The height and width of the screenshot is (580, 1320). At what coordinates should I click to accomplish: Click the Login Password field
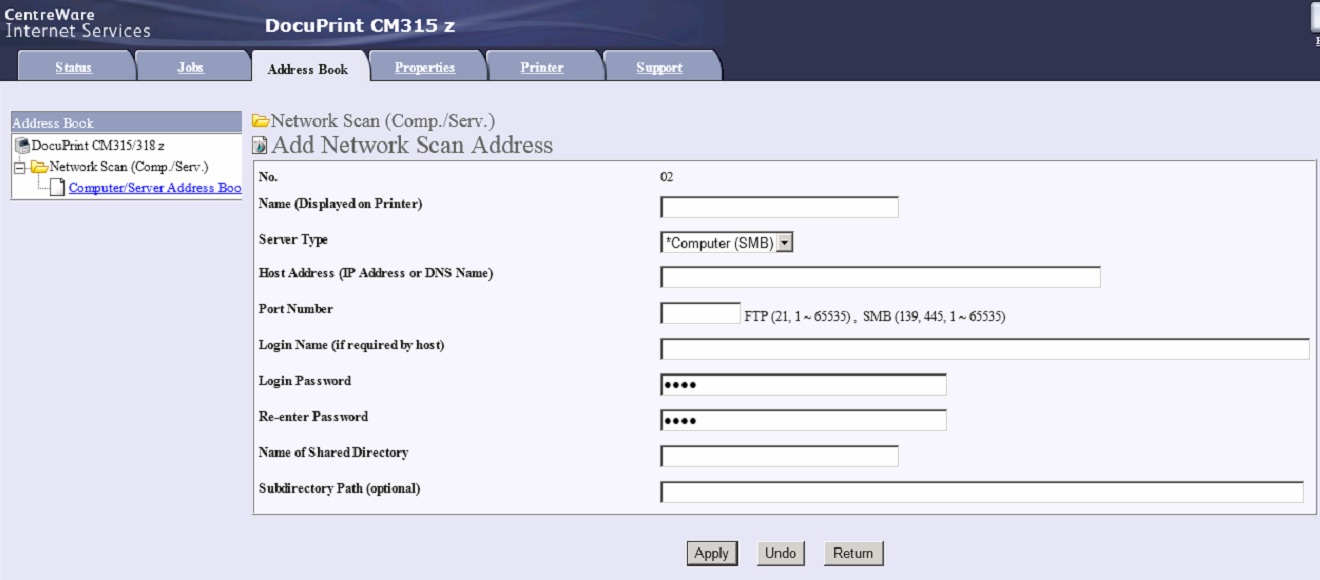(x=803, y=385)
